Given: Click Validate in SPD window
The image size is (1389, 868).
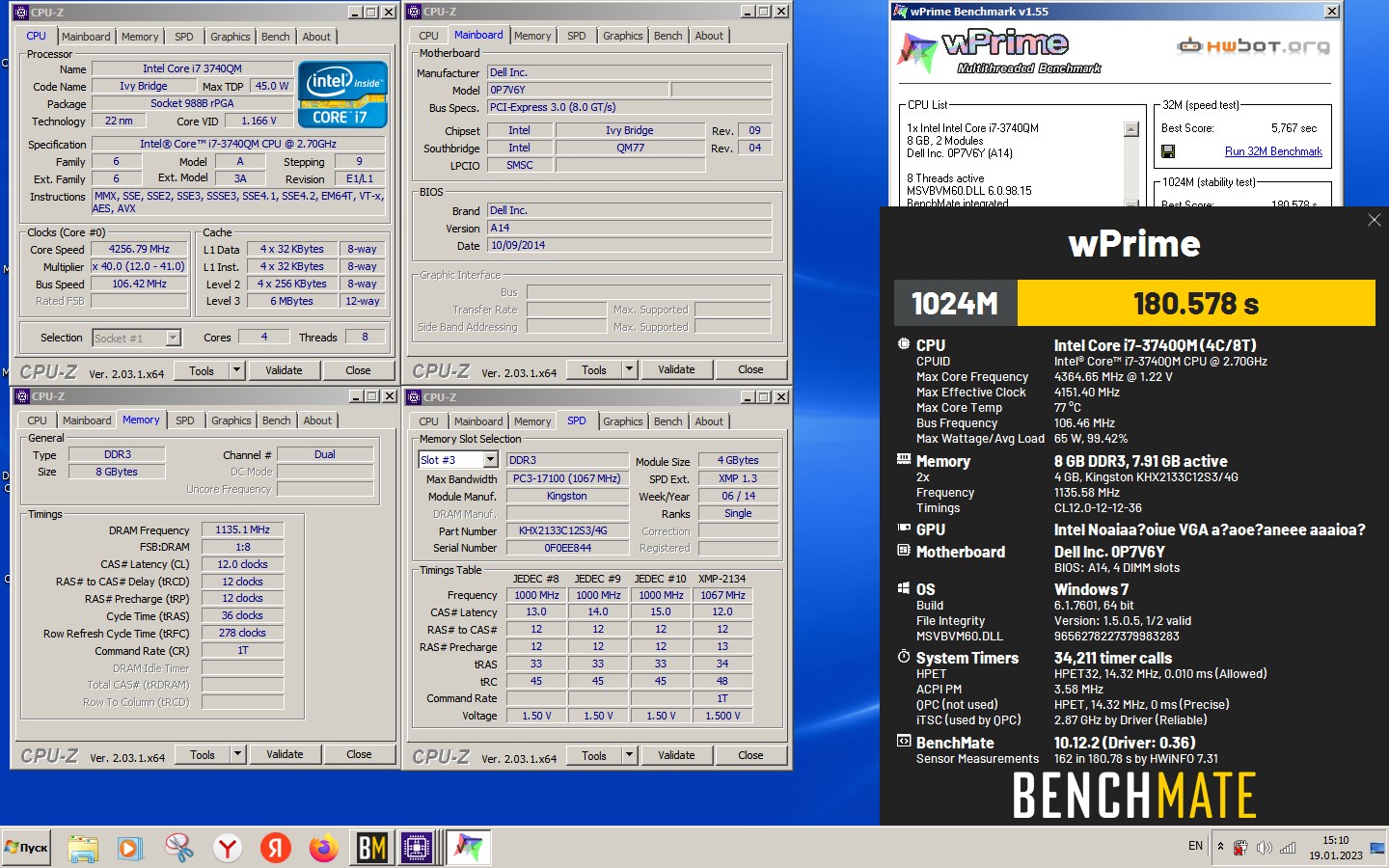Looking at the screenshot, I should coord(676,755).
